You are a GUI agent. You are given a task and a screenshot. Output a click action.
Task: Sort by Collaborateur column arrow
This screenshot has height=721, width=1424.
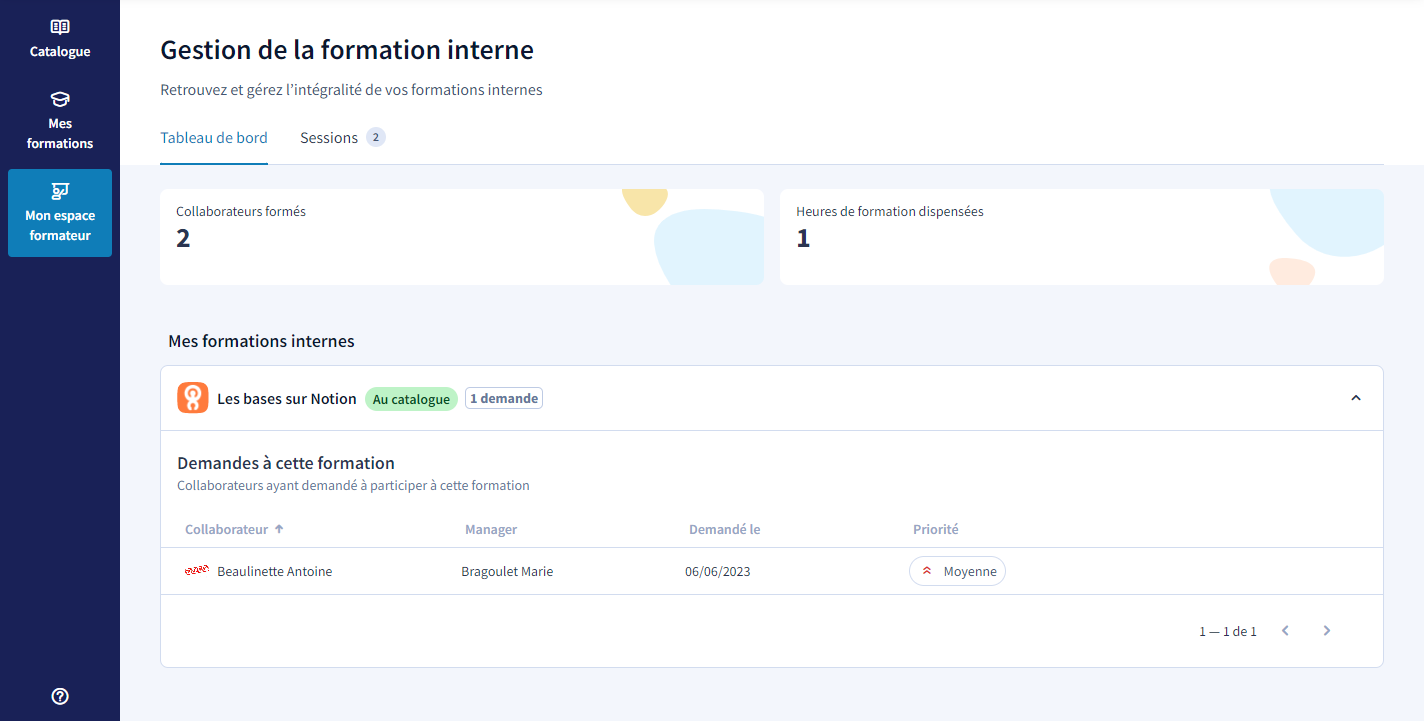(x=279, y=529)
